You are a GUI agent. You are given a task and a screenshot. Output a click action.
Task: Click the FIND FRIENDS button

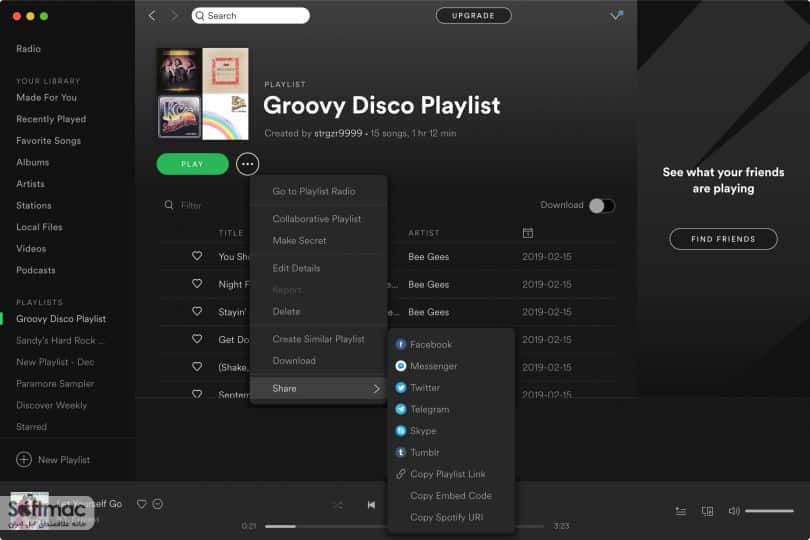[723, 239]
